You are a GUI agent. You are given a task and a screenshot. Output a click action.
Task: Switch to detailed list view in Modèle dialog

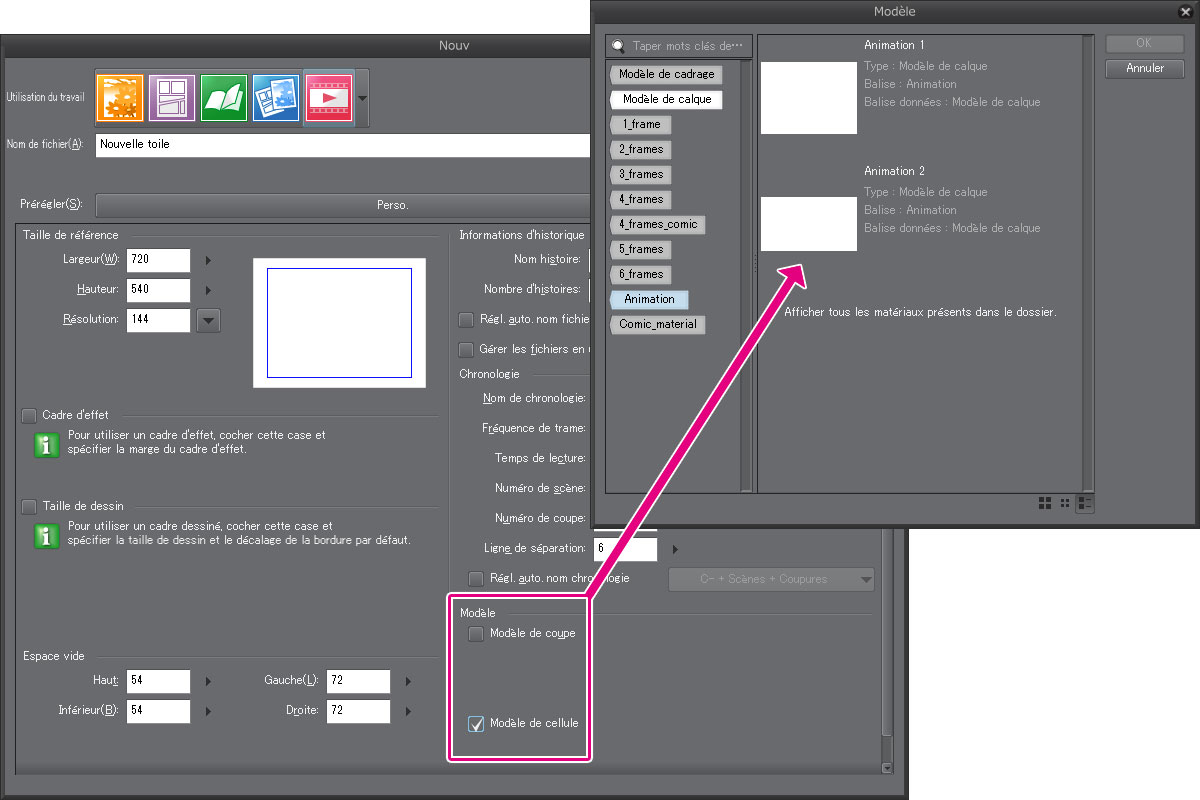(x=1085, y=503)
